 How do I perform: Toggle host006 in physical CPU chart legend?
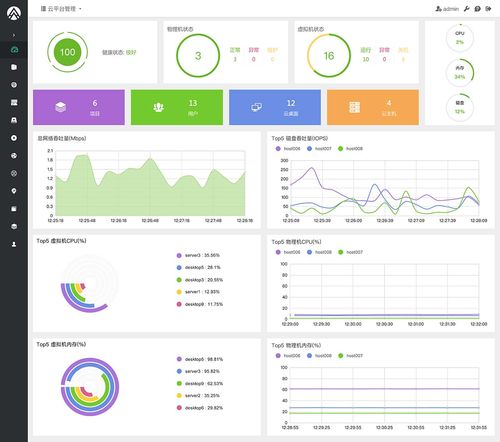tap(288, 252)
